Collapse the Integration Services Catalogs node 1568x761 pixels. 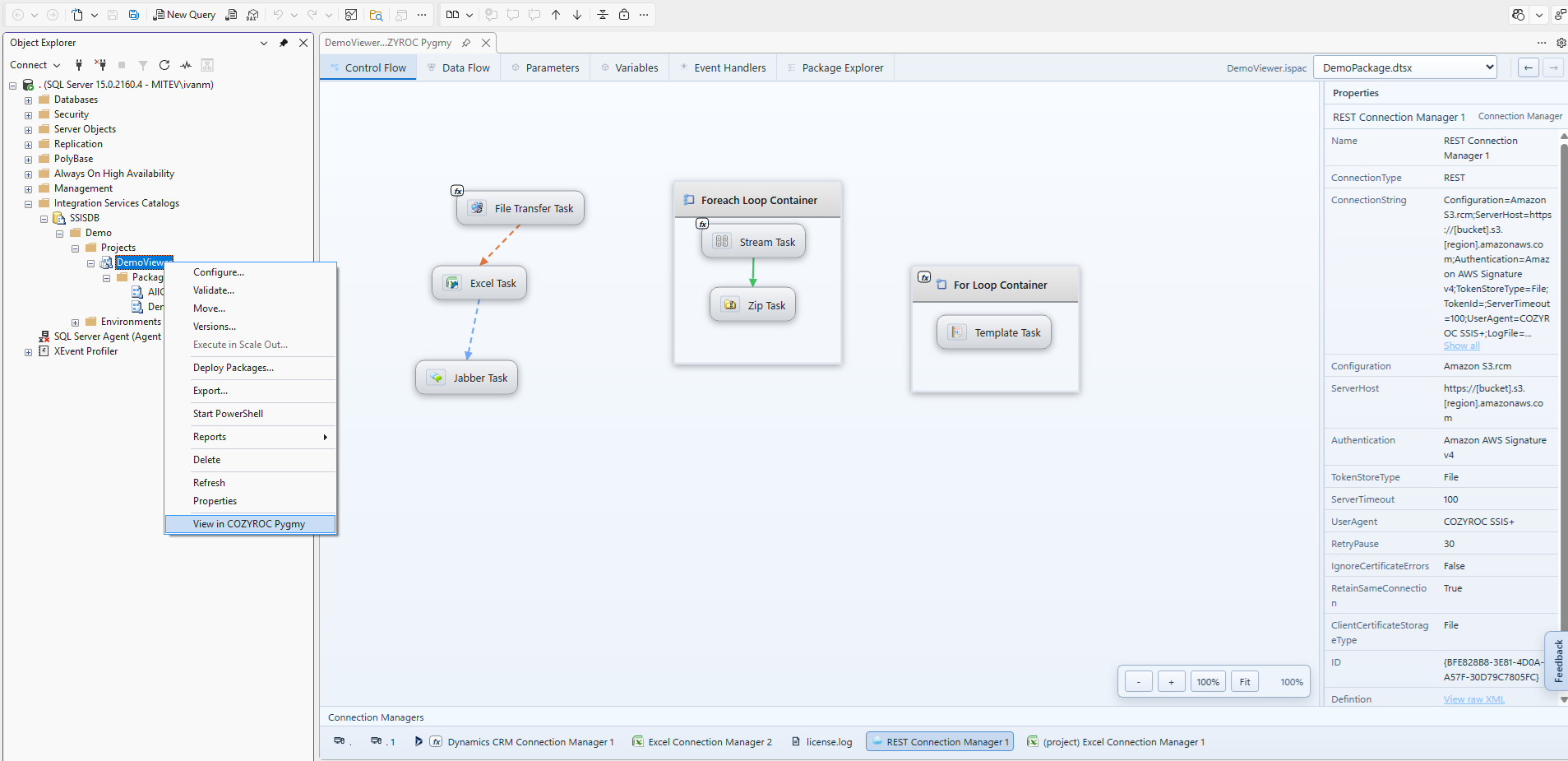click(x=28, y=204)
